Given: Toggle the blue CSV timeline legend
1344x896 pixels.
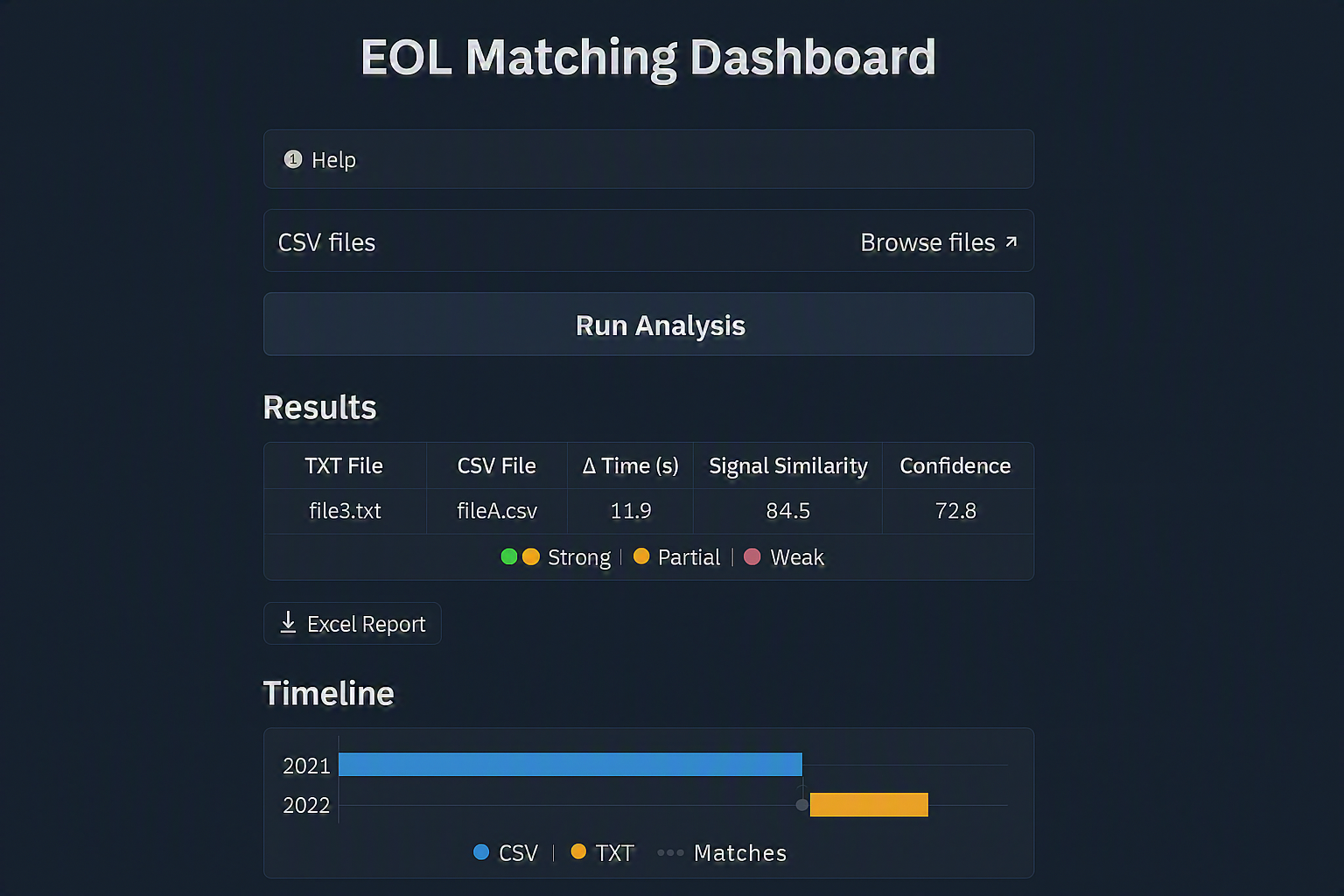Looking at the screenshot, I should pos(505,852).
